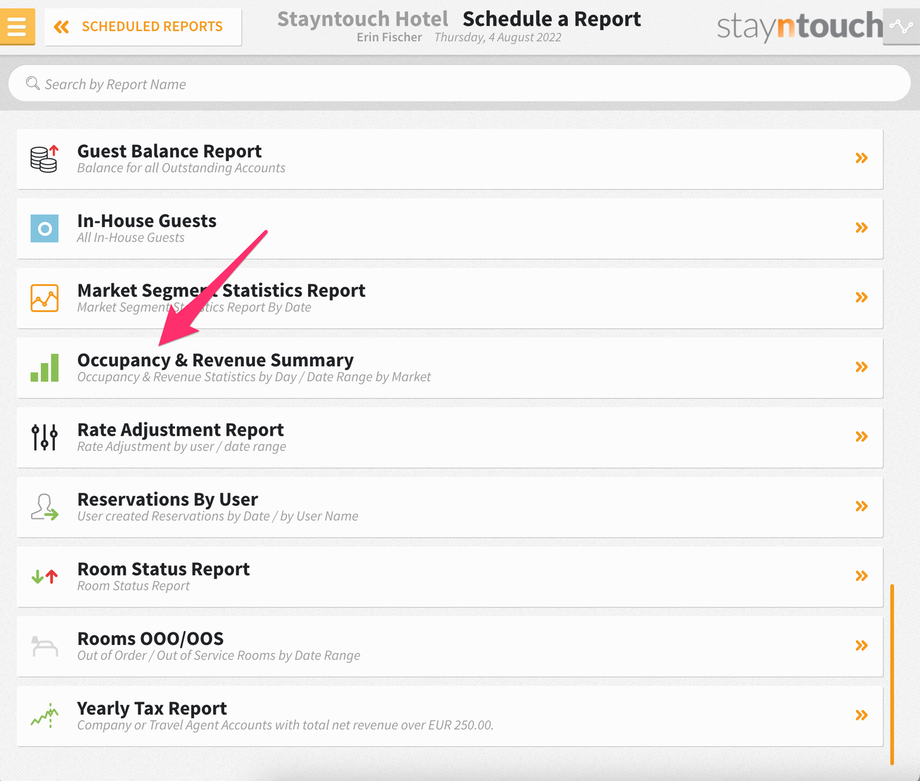This screenshot has width=920, height=781.
Task: Click the Rate Adjustment sliders icon
Action: point(45,437)
